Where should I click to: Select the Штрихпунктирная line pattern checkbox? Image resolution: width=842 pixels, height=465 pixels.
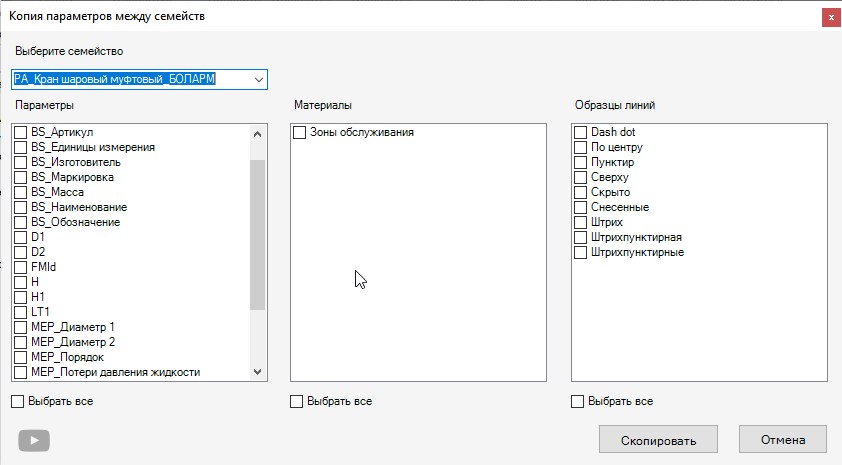click(x=581, y=237)
